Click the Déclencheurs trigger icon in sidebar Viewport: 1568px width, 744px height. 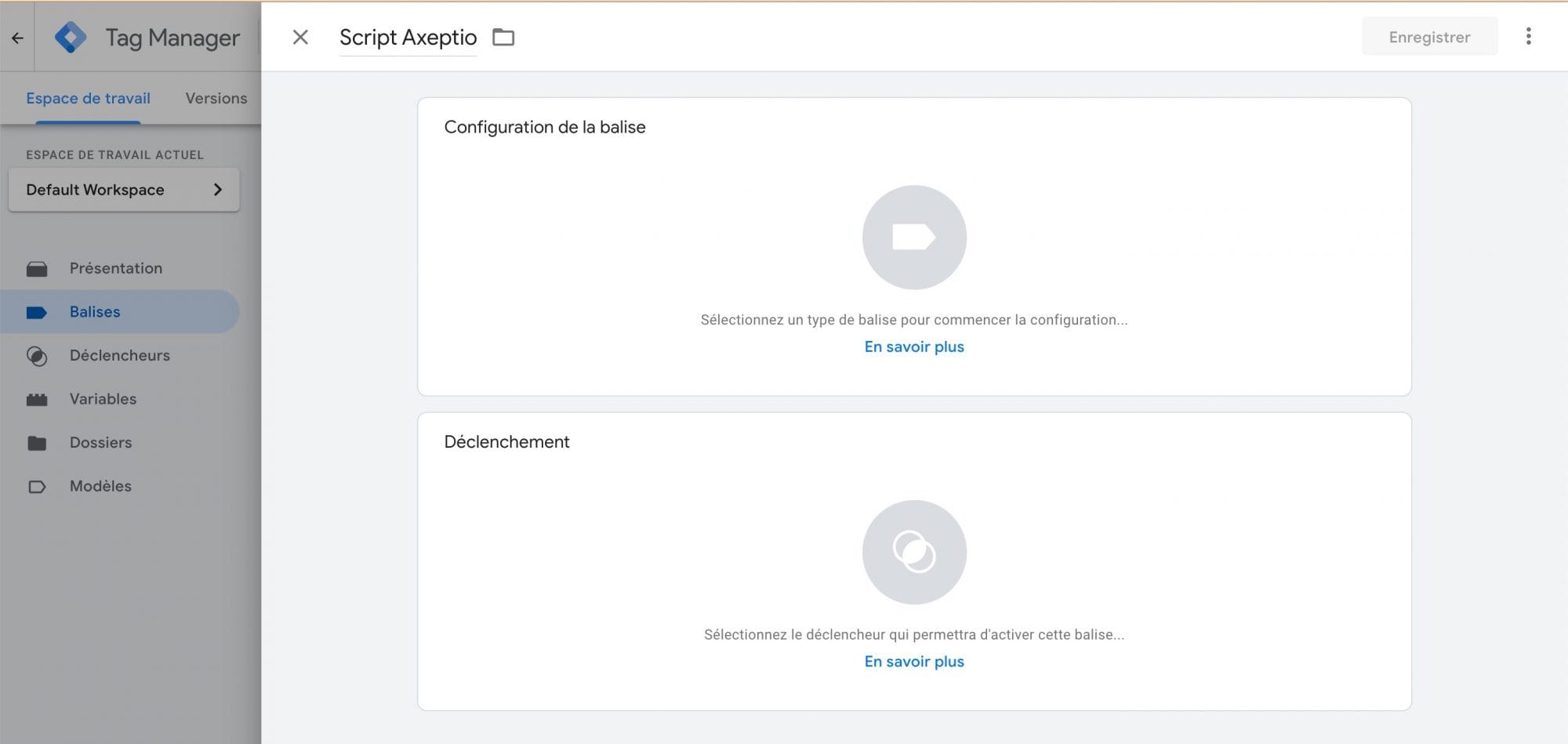37,356
